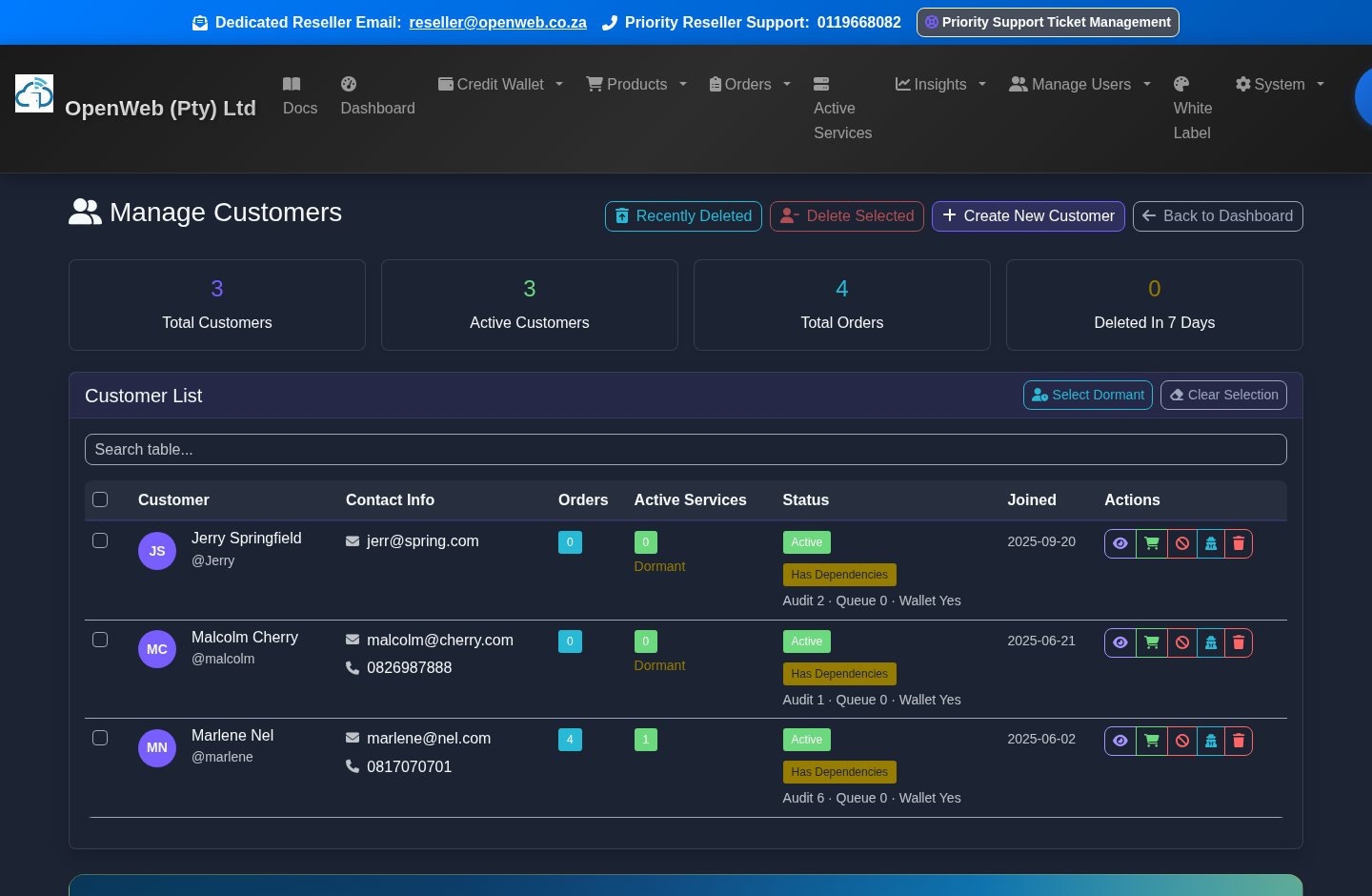The height and width of the screenshot is (896, 1372).
Task: Click Malcolm's Has Dependencies badge
Action: click(x=839, y=674)
